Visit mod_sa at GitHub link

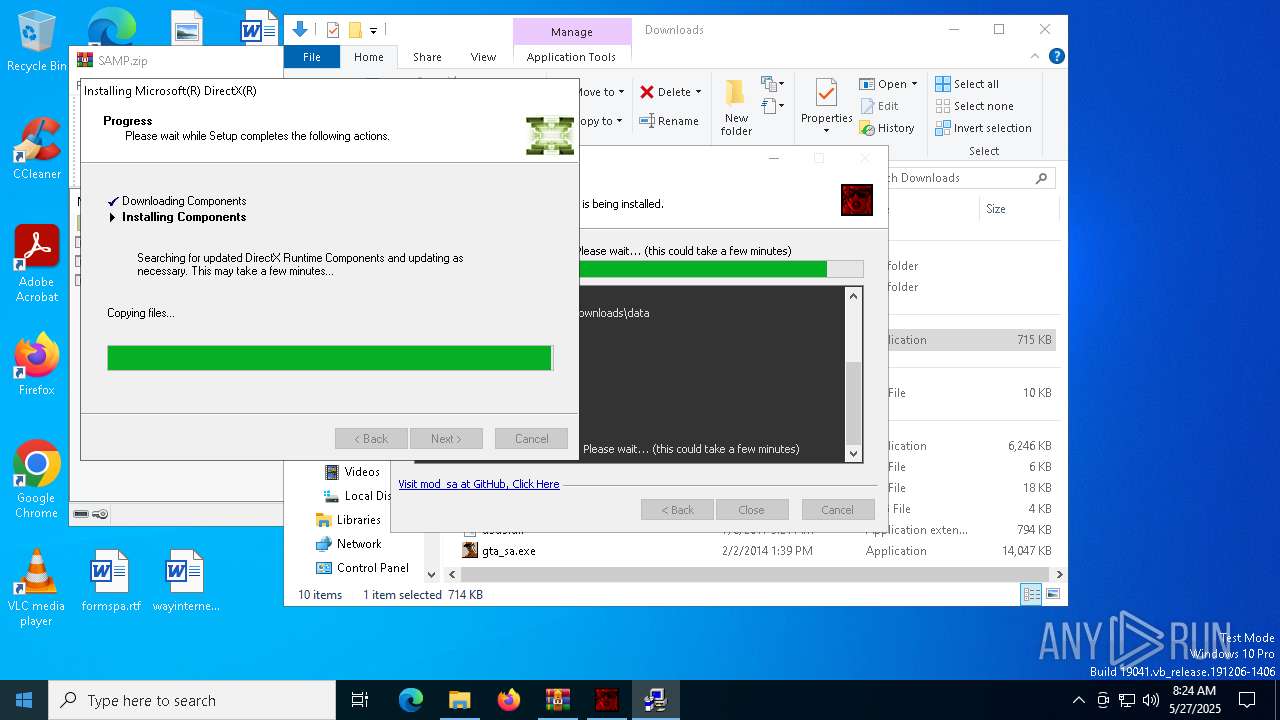tap(479, 484)
